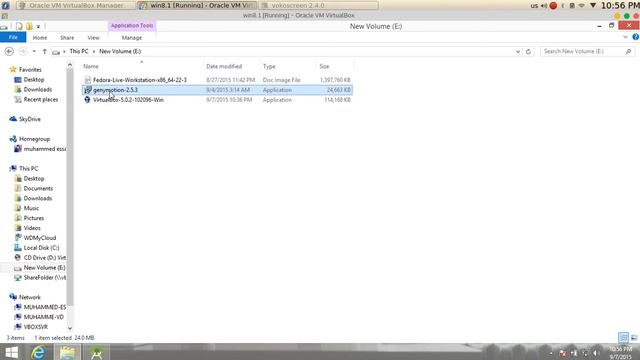This screenshot has height=360, width=640.
Task: Open Music folder under This PC
Action: [x=31, y=208]
